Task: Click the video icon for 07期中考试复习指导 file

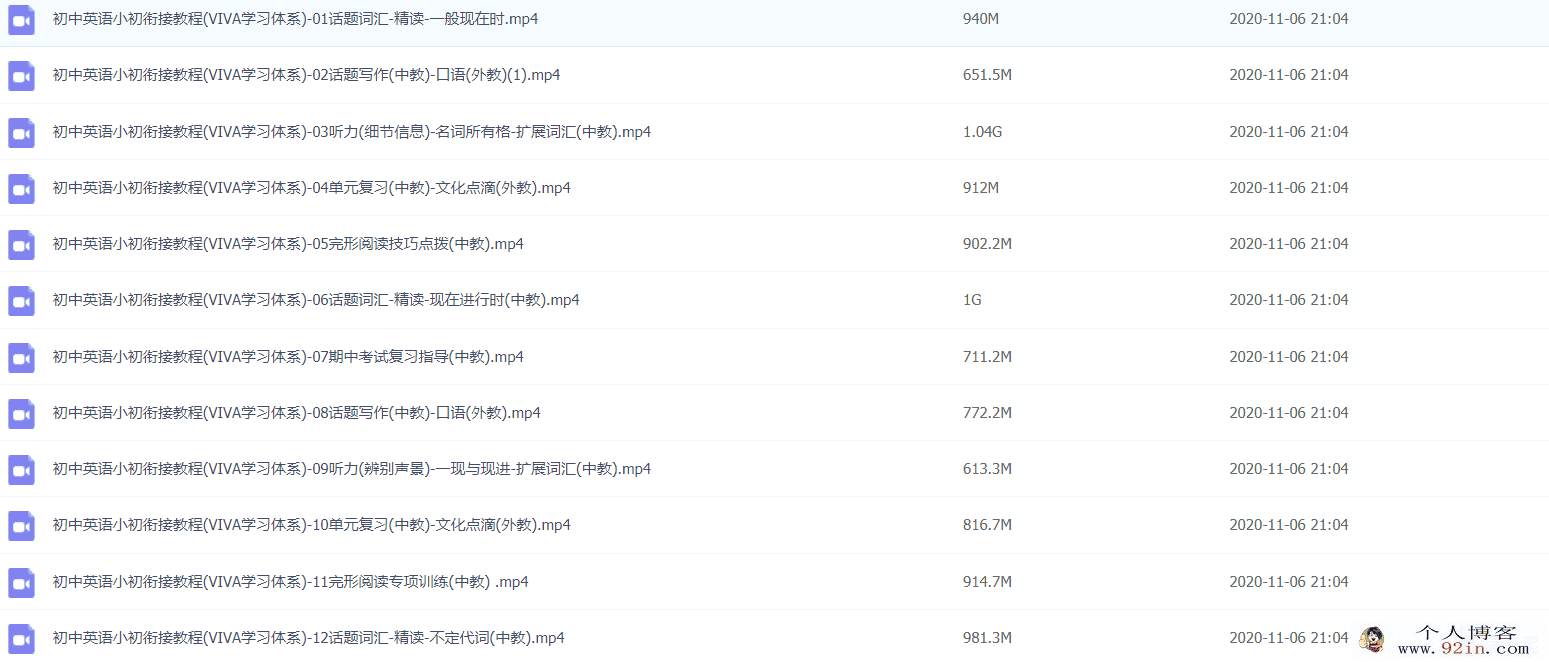Action: click(22, 357)
